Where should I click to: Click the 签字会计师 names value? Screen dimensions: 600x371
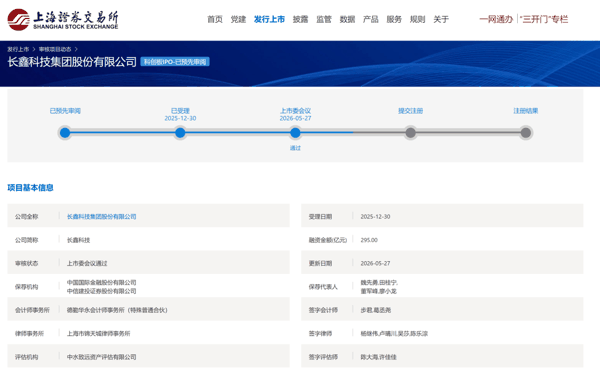pos(375,310)
